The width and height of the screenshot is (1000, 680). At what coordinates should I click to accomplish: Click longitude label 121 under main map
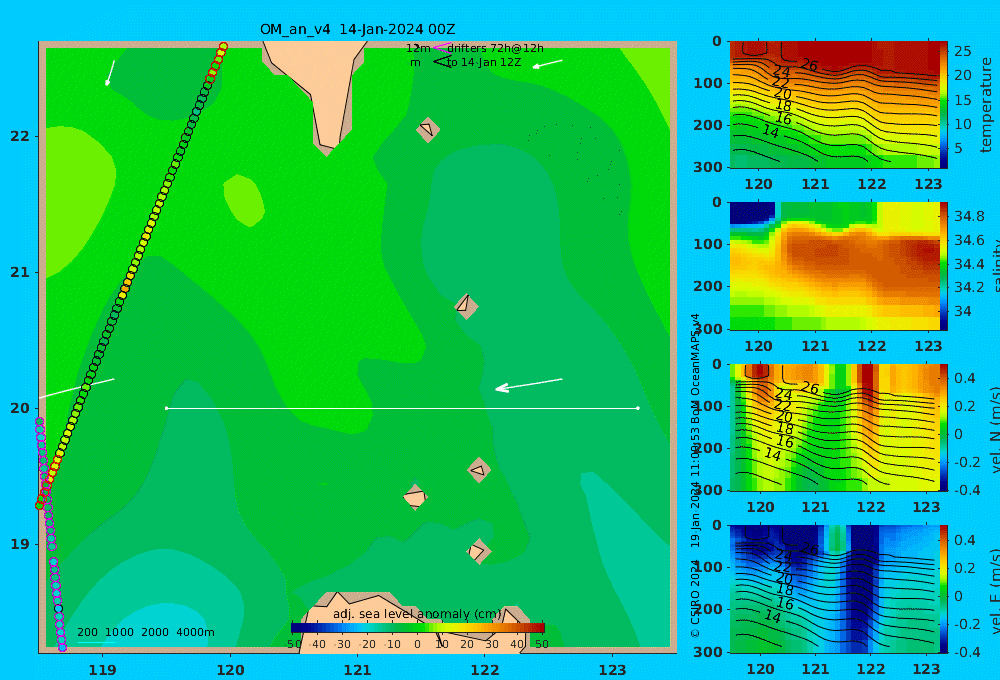pyautogui.click(x=358, y=670)
